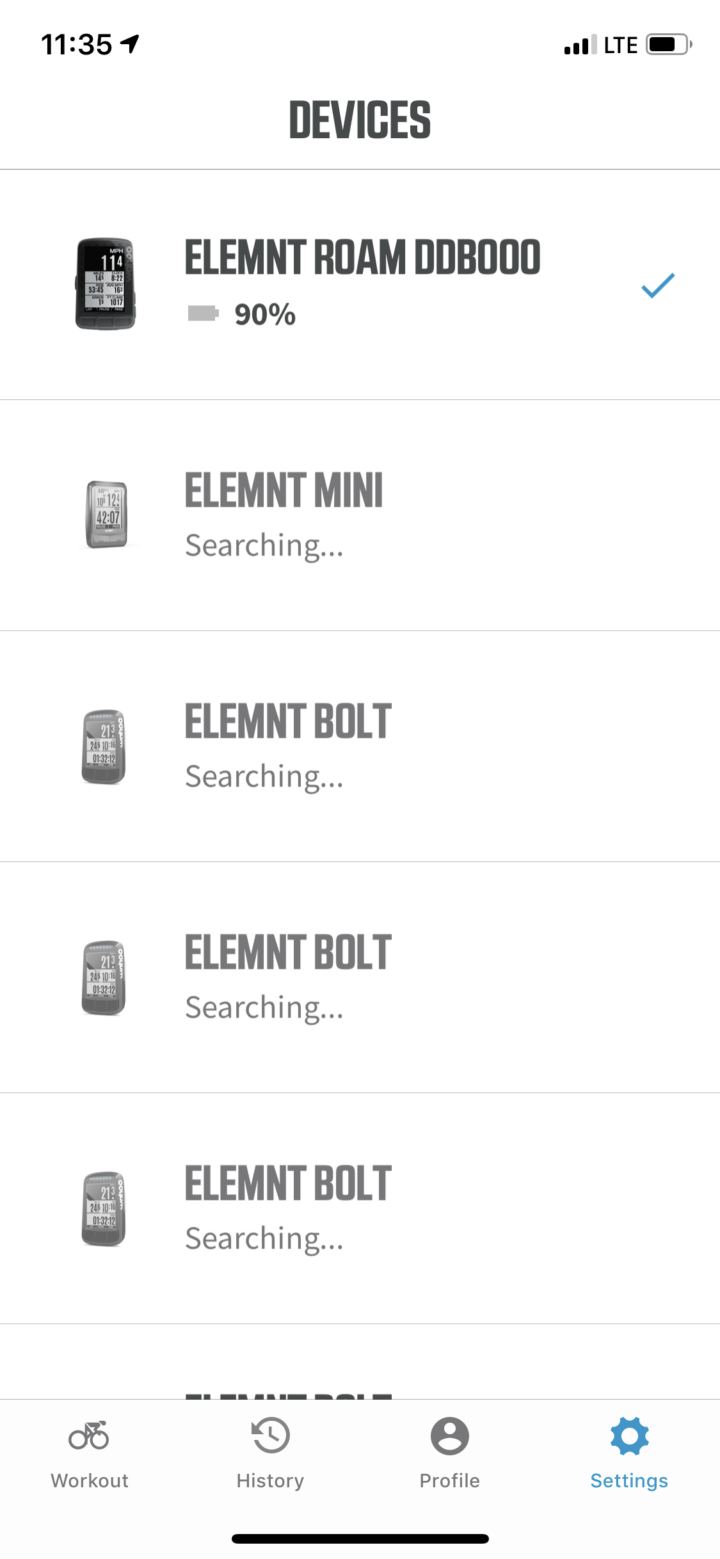This screenshot has width=720, height=1559.
Task: Tap the third ELEMNT BOLT device image
Action: pyautogui.click(x=105, y=1208)
